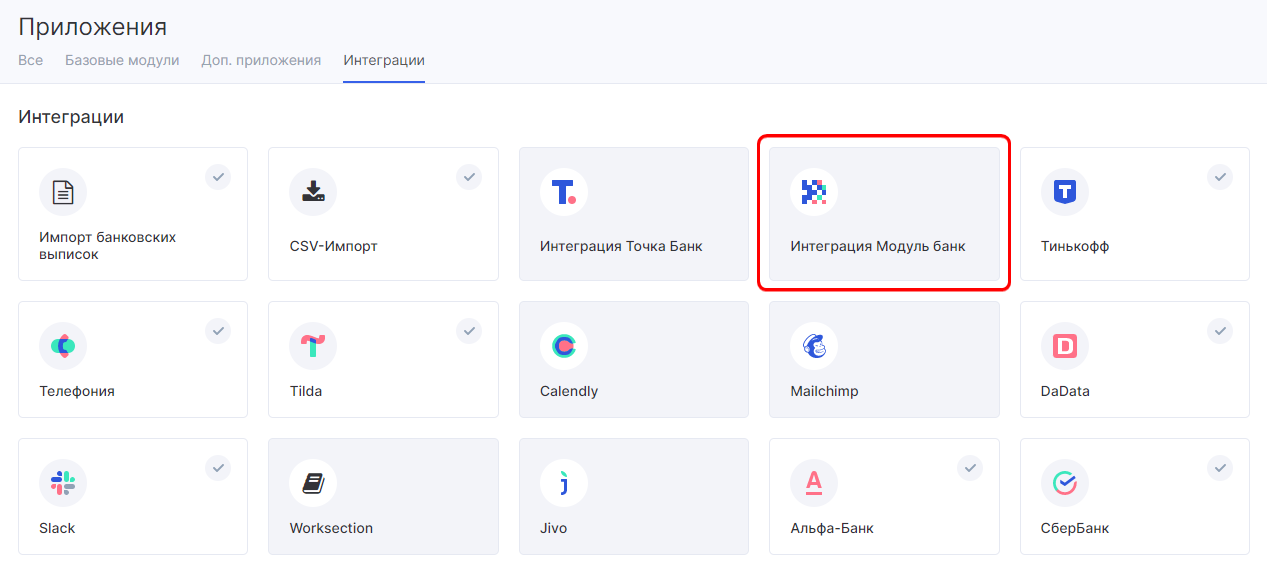Click the Jivo logo icon
The width and height of the screenshot is (1267, 570).
click(564, 484)
